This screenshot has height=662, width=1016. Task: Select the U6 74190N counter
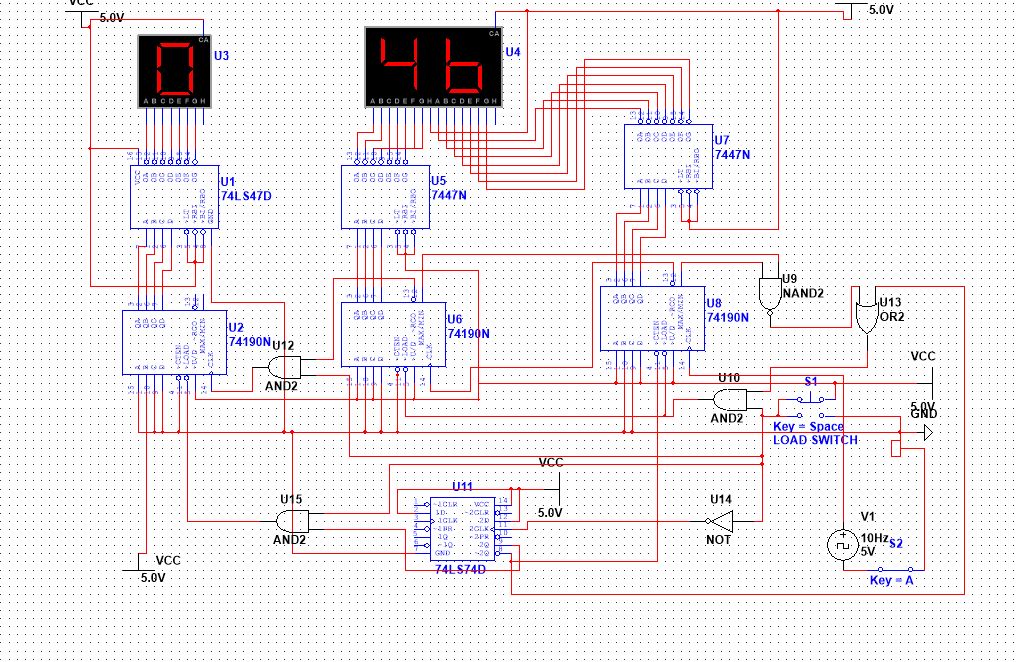[393, 335]
